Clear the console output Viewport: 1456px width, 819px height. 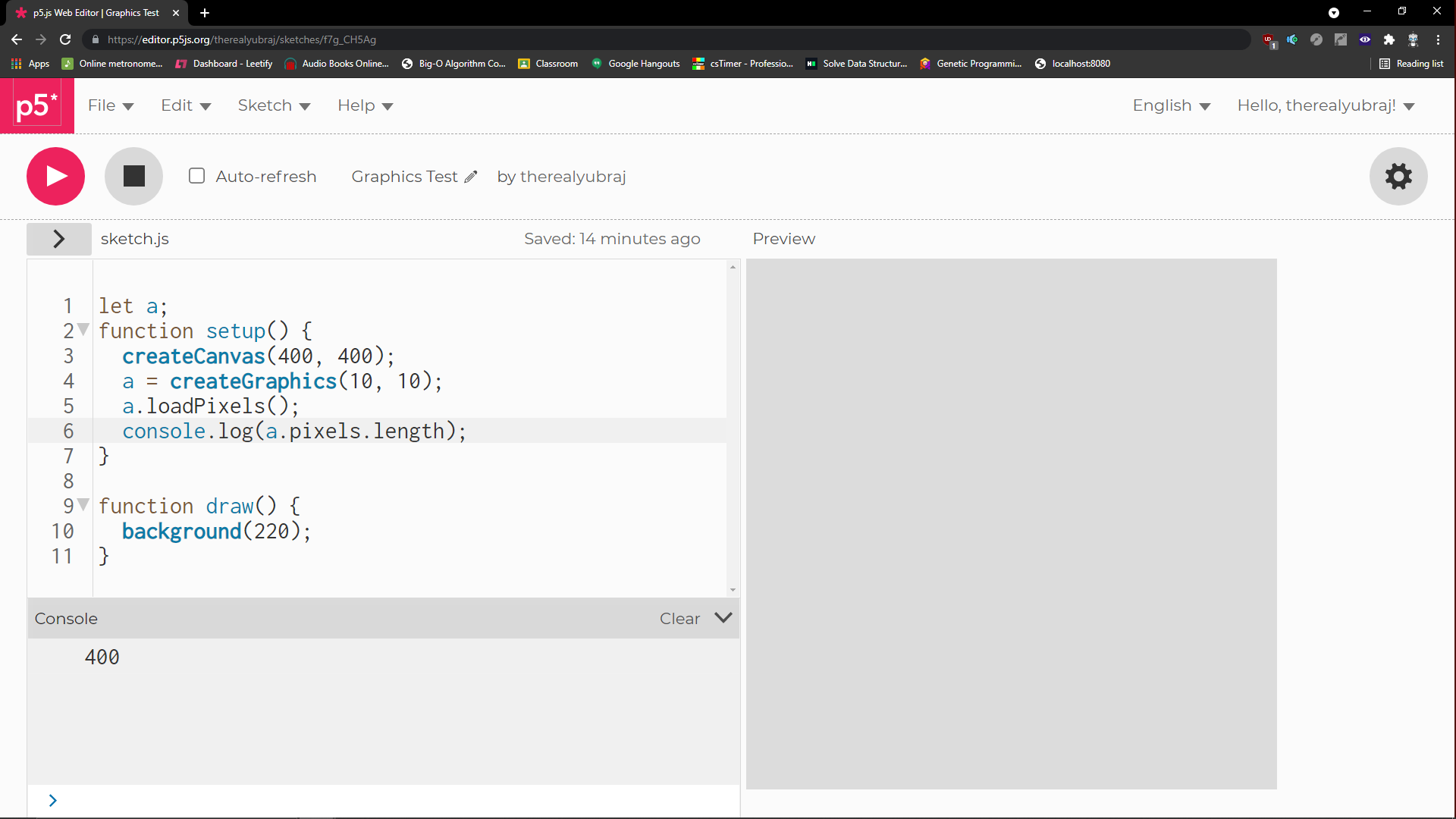679,618
